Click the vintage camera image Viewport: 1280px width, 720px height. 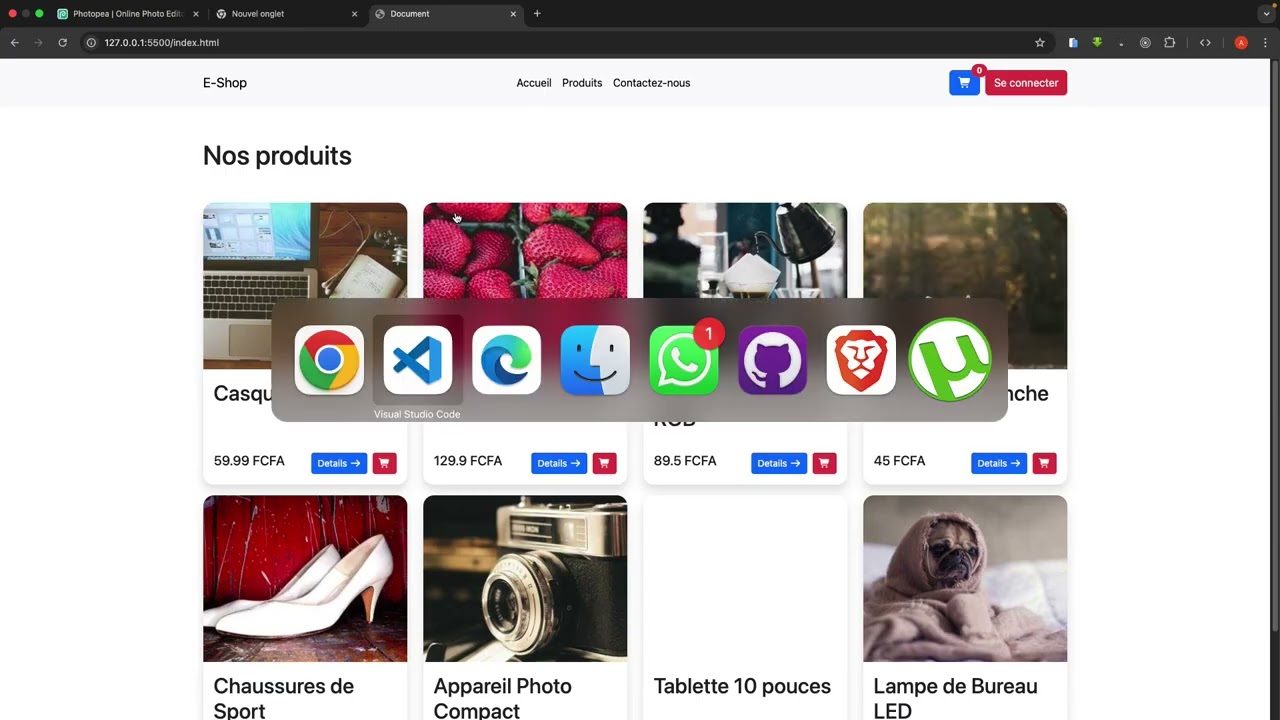(525, 578)
